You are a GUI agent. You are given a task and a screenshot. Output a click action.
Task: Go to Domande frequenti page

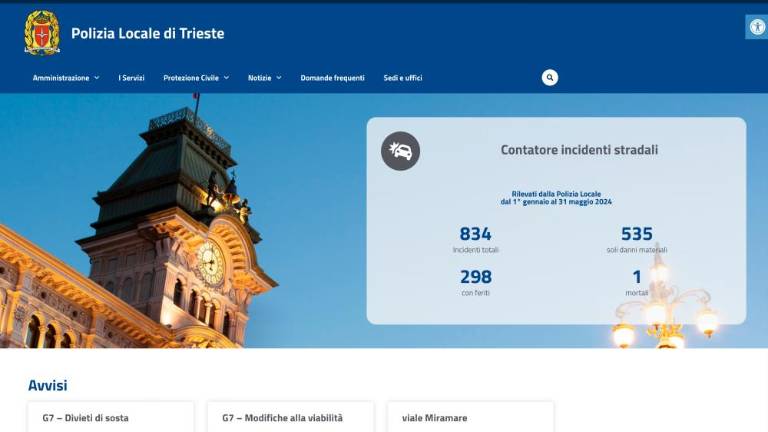[x=332, y=78]
